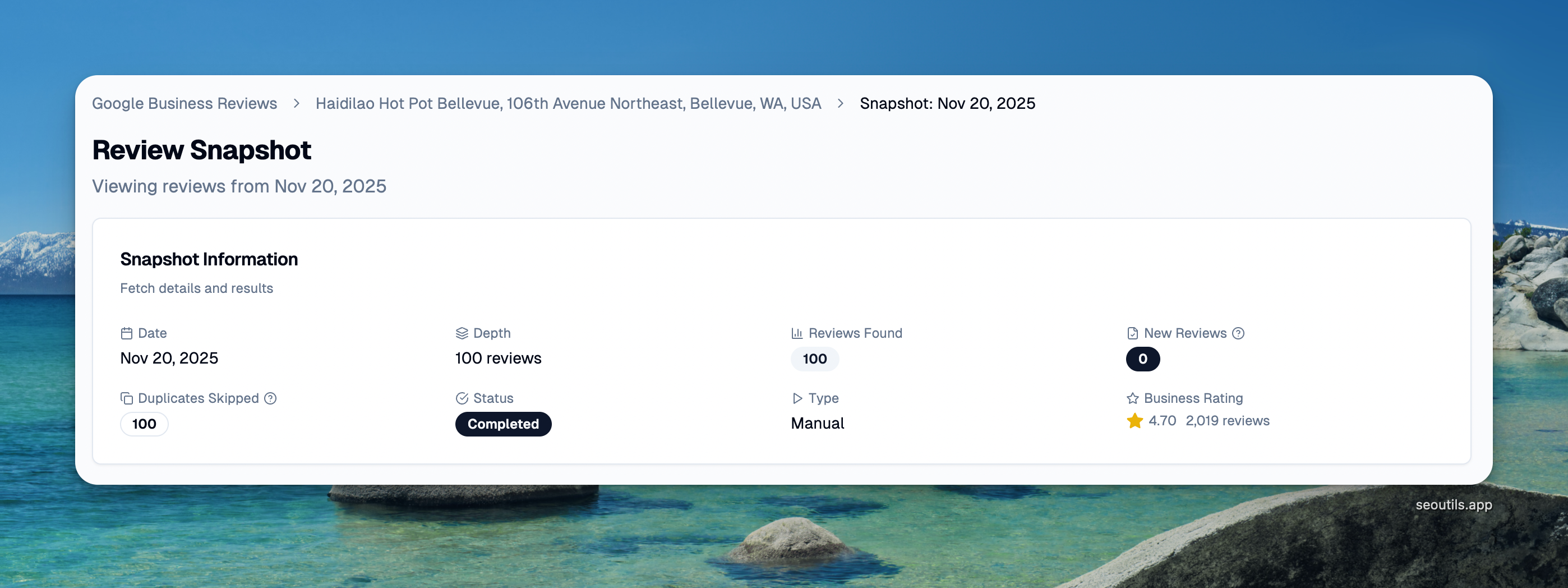Click the chevron before Snapshot breadcrumb
The width and height of the screenshot is (1568, 588).
pos(841,103)
